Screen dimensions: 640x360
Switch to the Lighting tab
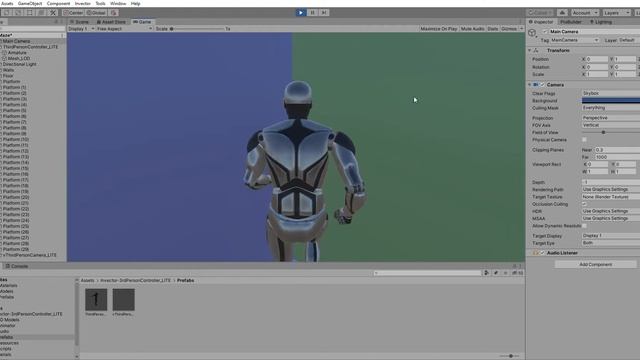point(601,22)
